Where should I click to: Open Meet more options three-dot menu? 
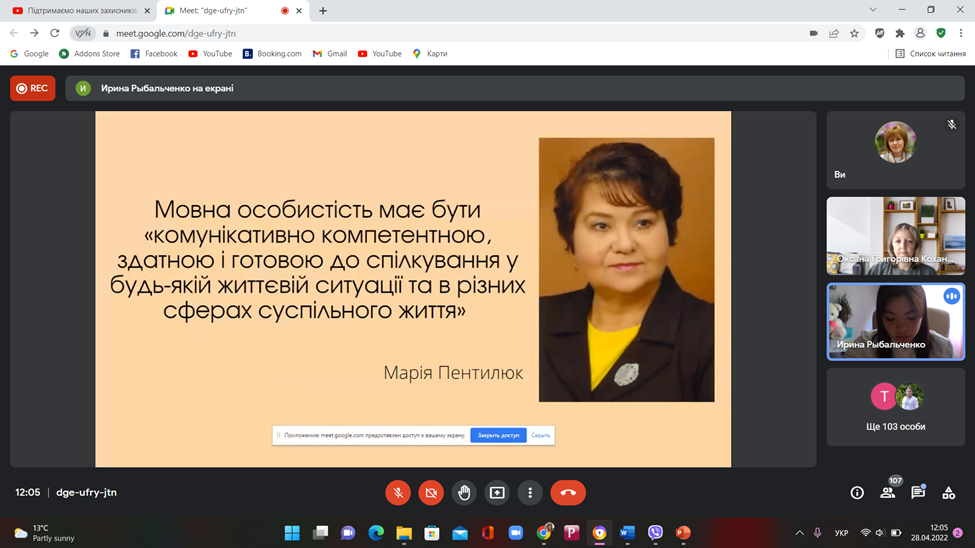(530, 493)
